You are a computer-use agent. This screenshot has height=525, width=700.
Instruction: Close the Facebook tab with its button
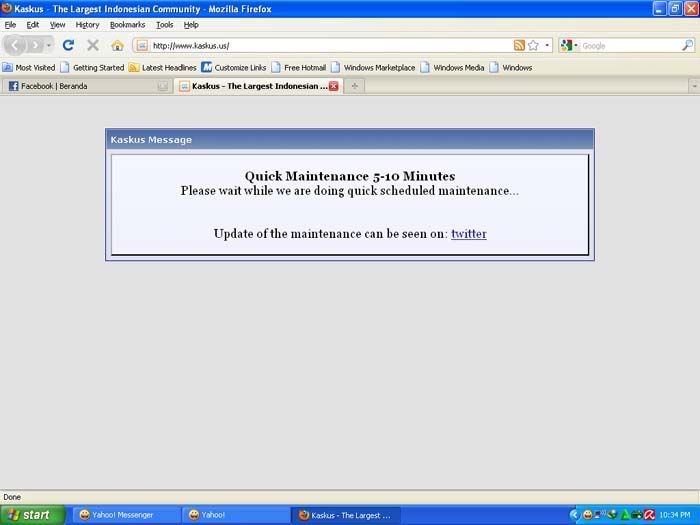tap(163, 86)
